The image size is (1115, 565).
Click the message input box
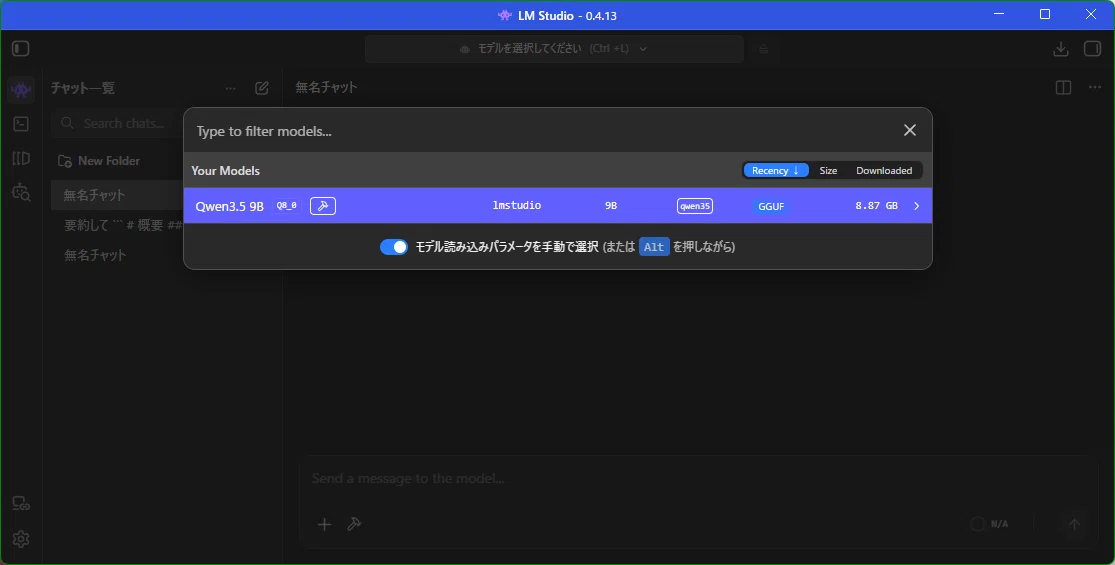[698, 479]
